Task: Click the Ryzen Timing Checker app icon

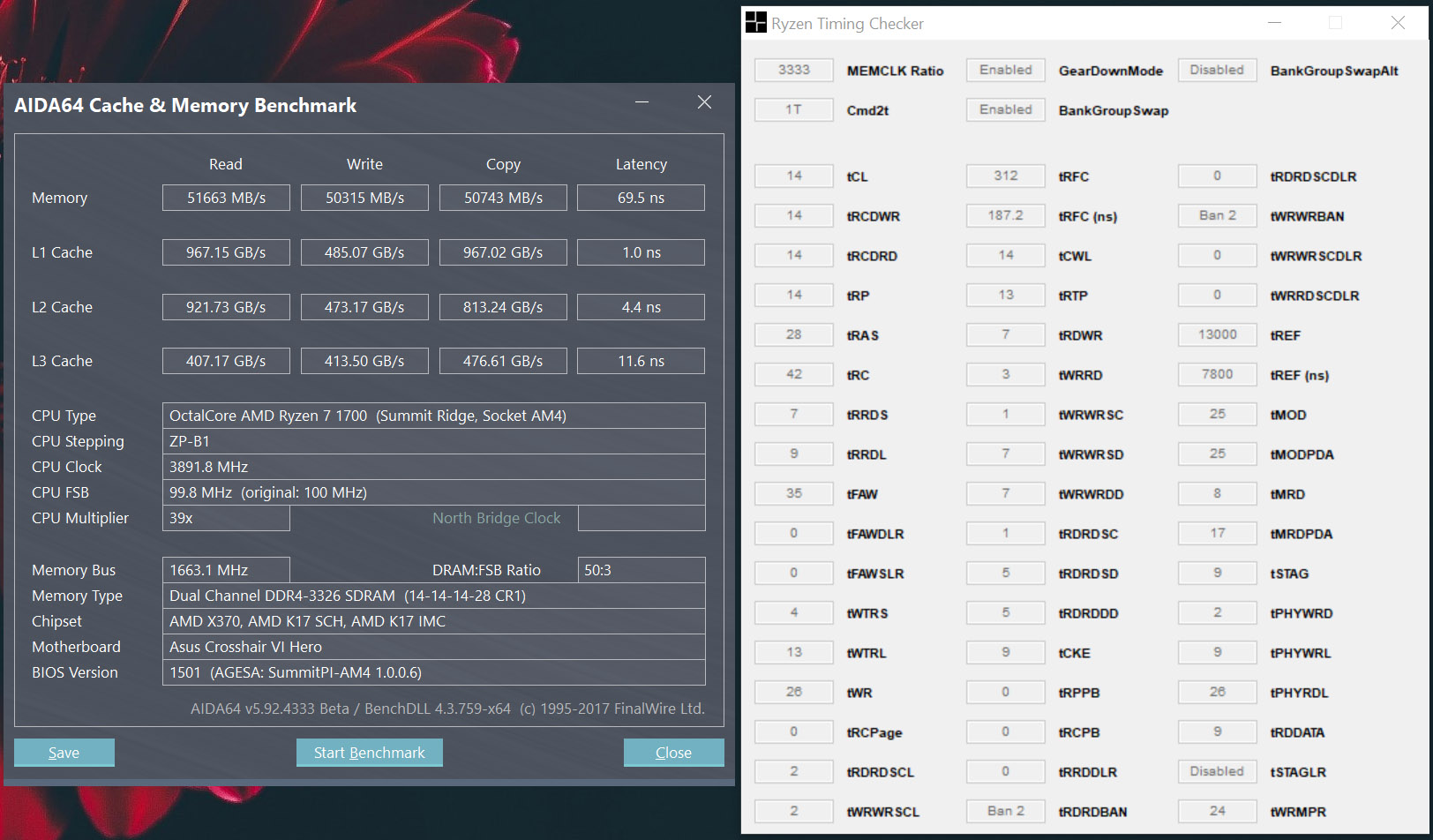Action: [755, 23]
